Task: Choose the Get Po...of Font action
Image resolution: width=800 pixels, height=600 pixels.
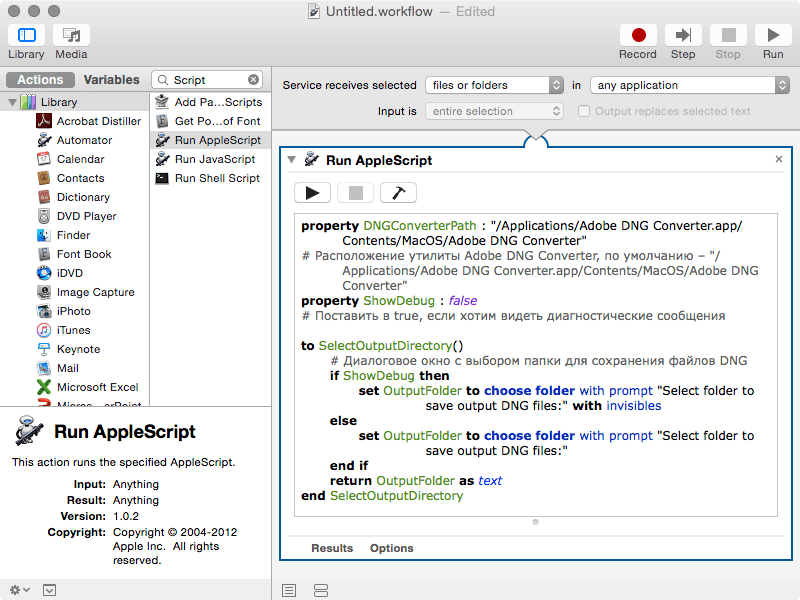Action: 210,121
